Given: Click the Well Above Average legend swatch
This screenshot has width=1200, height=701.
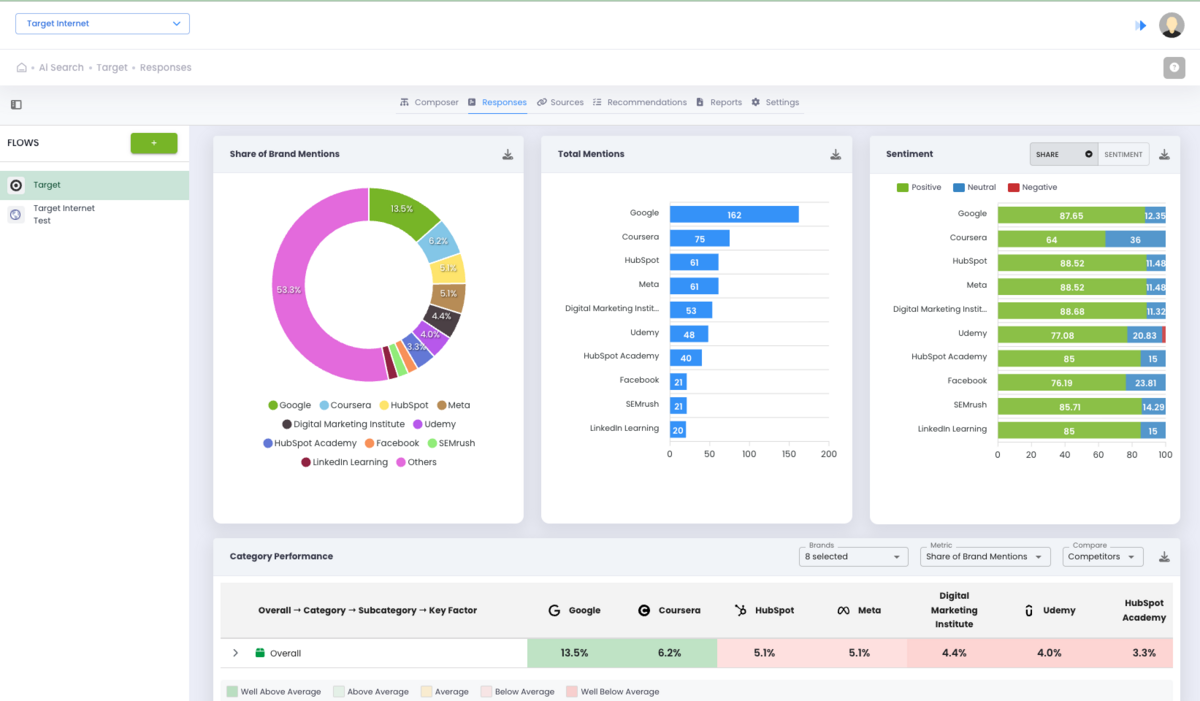Looking at the screenshot, I should pos(232,691).
